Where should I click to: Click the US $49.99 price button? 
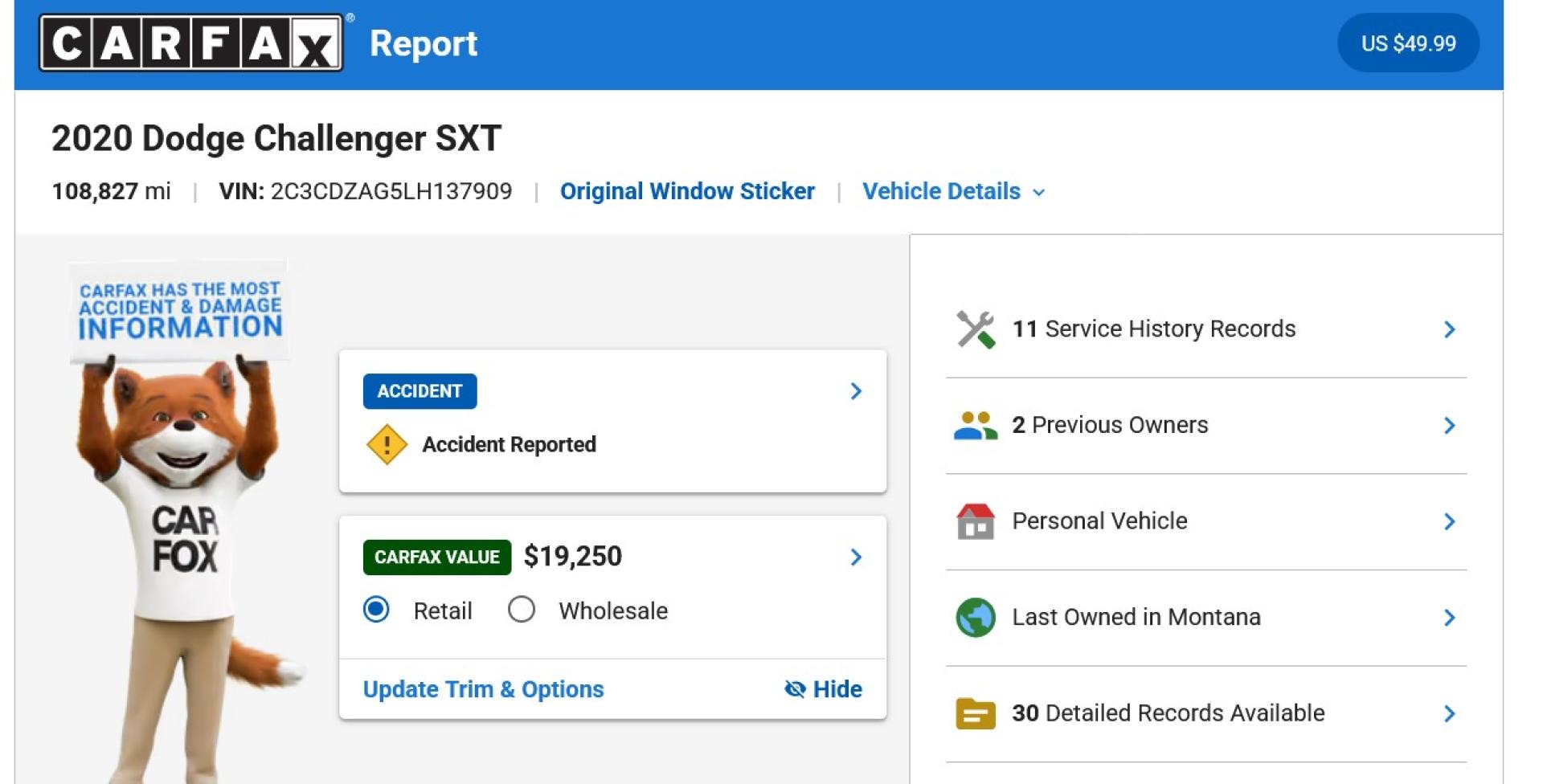[x=1408, y=43]
